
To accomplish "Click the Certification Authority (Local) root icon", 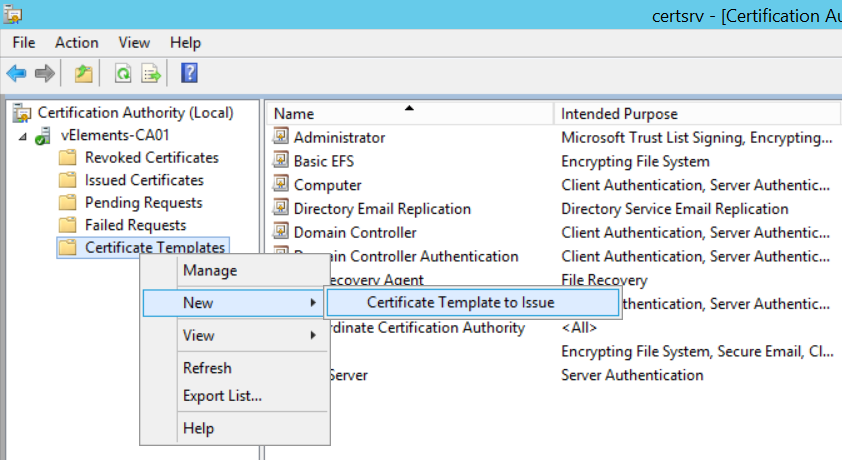I will (x=22, y=113).
